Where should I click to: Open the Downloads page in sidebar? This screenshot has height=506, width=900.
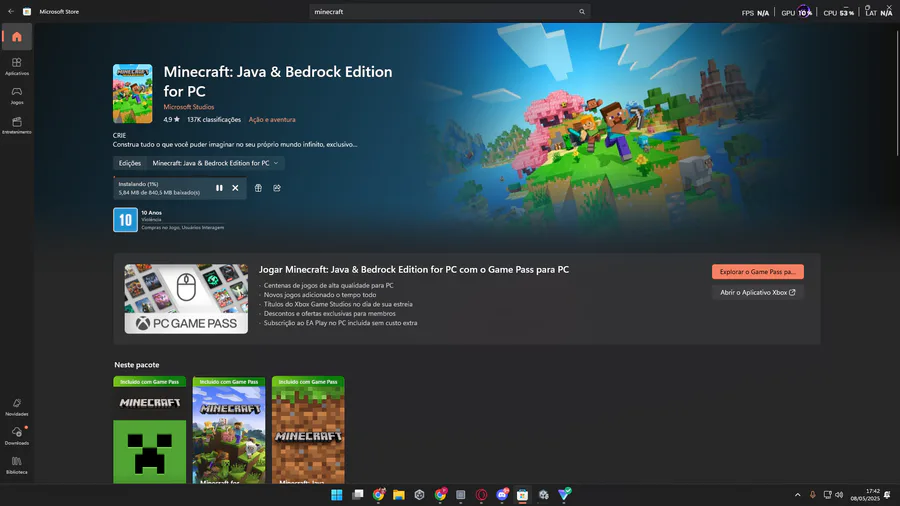[x=17, y=436]
